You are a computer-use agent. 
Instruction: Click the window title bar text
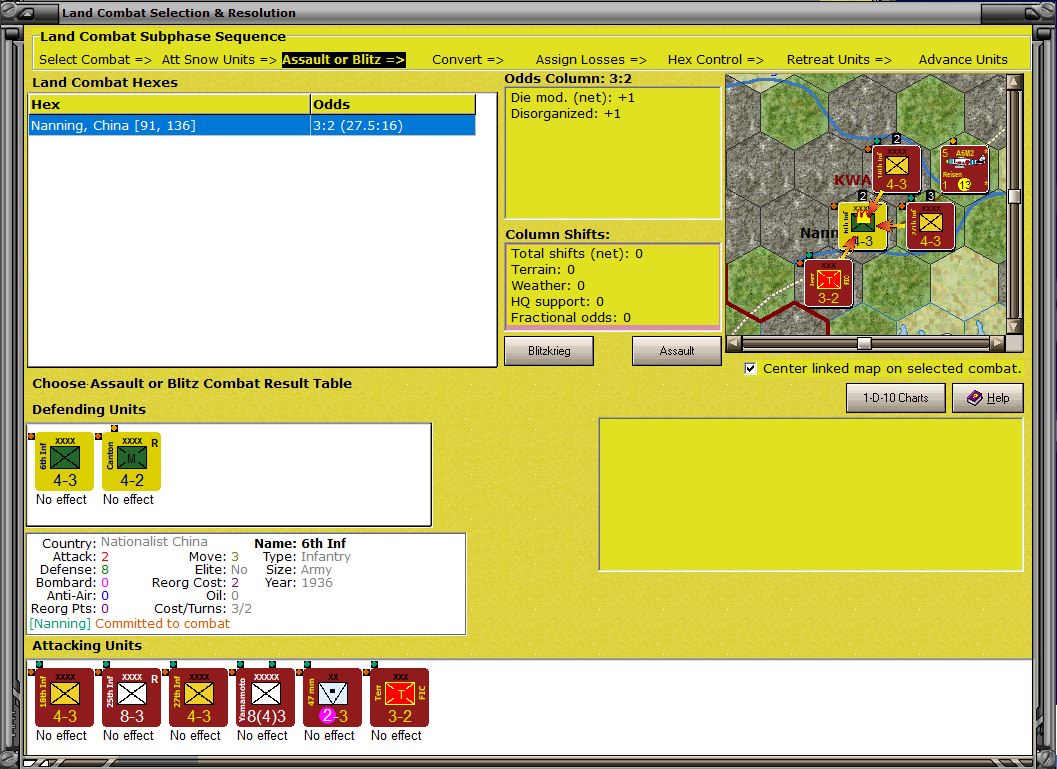(x=179, y=13)
